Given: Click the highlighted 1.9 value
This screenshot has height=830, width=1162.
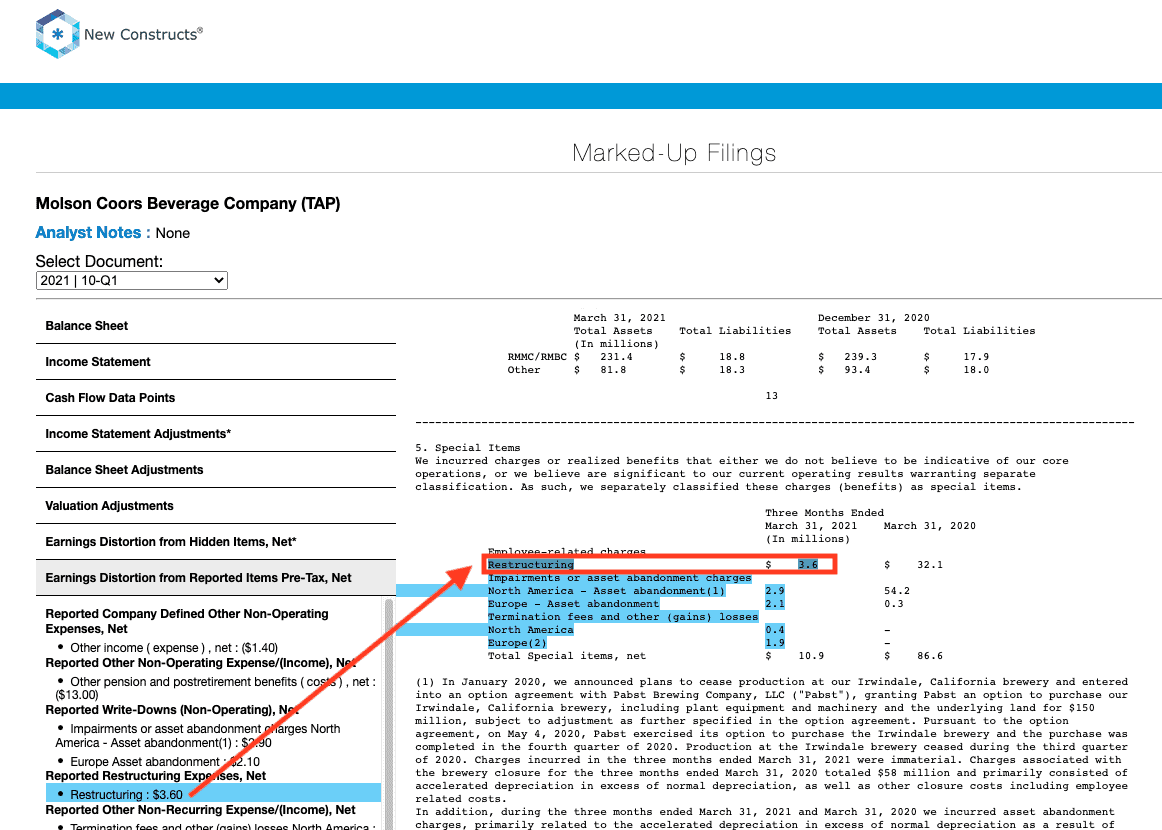Looking at the screenshot, I should coord(774,643).
